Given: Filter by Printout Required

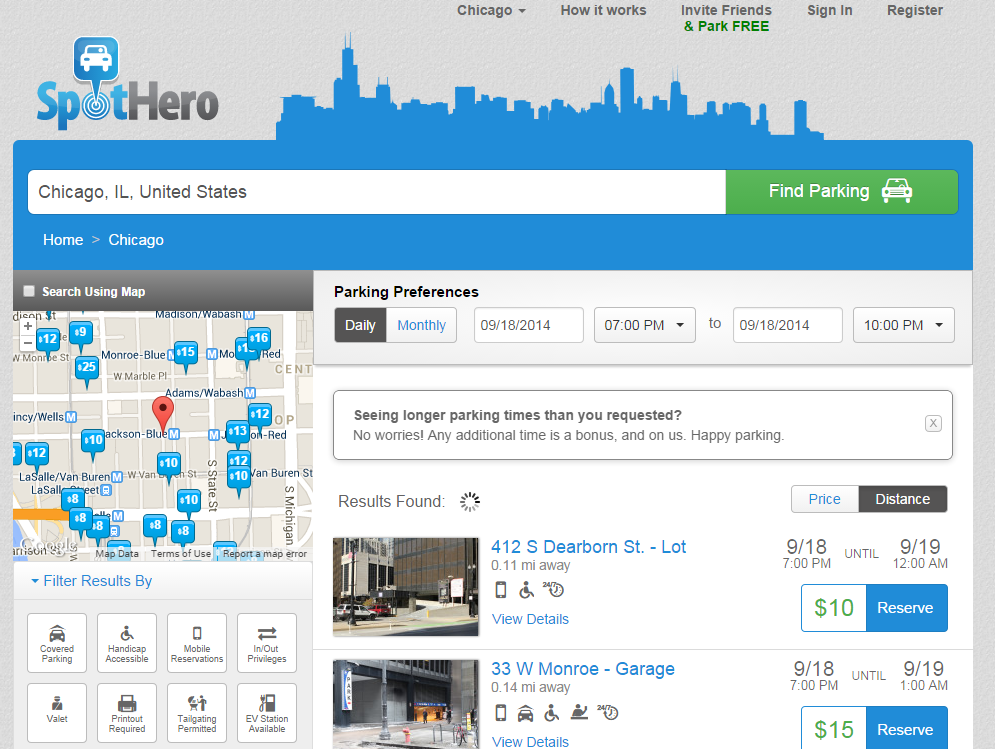Looking at the screenshot, I should pyautogui.click(x=127, y=713).
